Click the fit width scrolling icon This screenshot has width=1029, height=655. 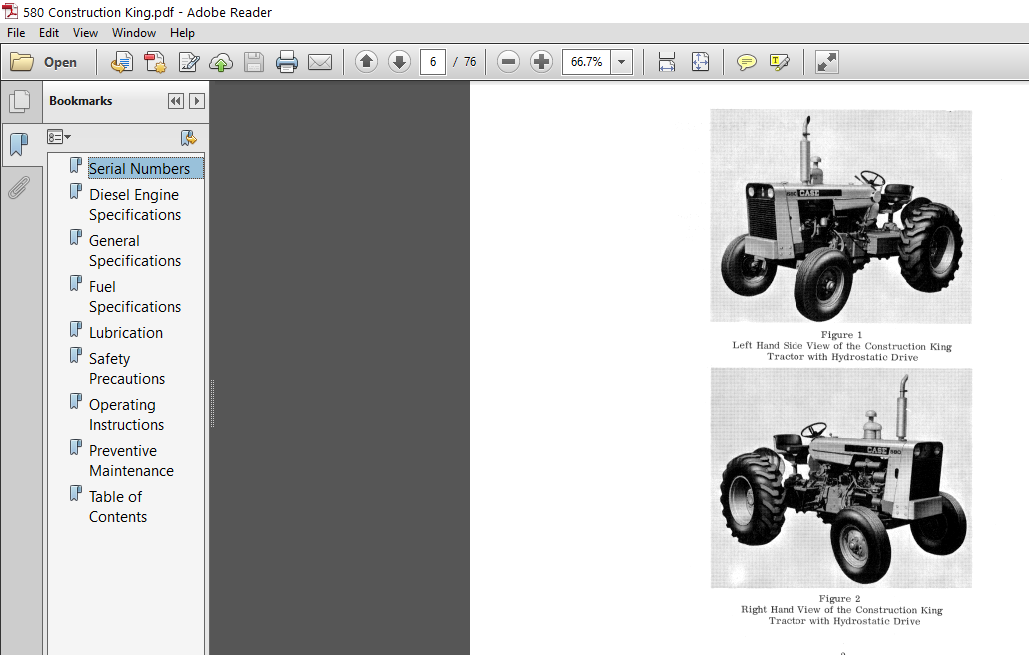click(667, 62)
